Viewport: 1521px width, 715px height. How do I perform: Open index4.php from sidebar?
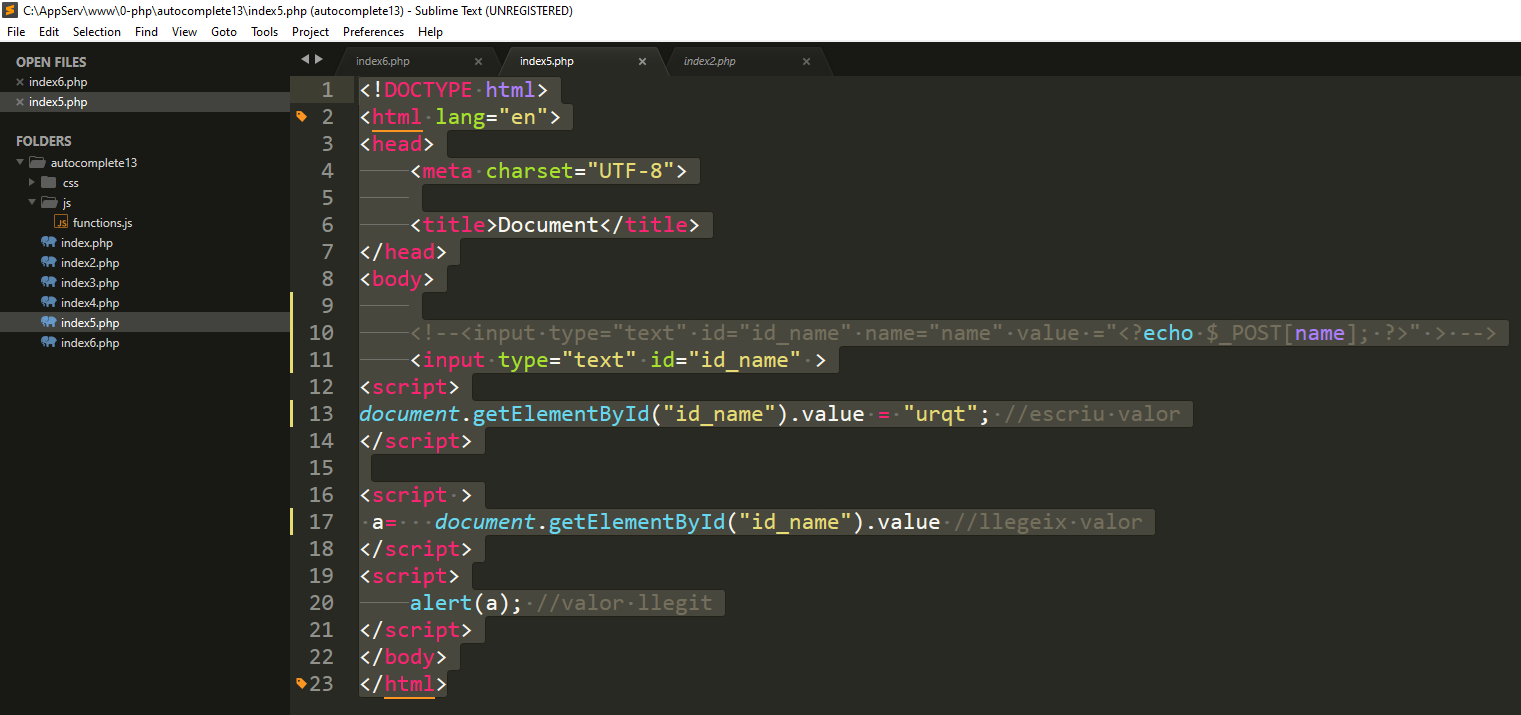point(89,303)
